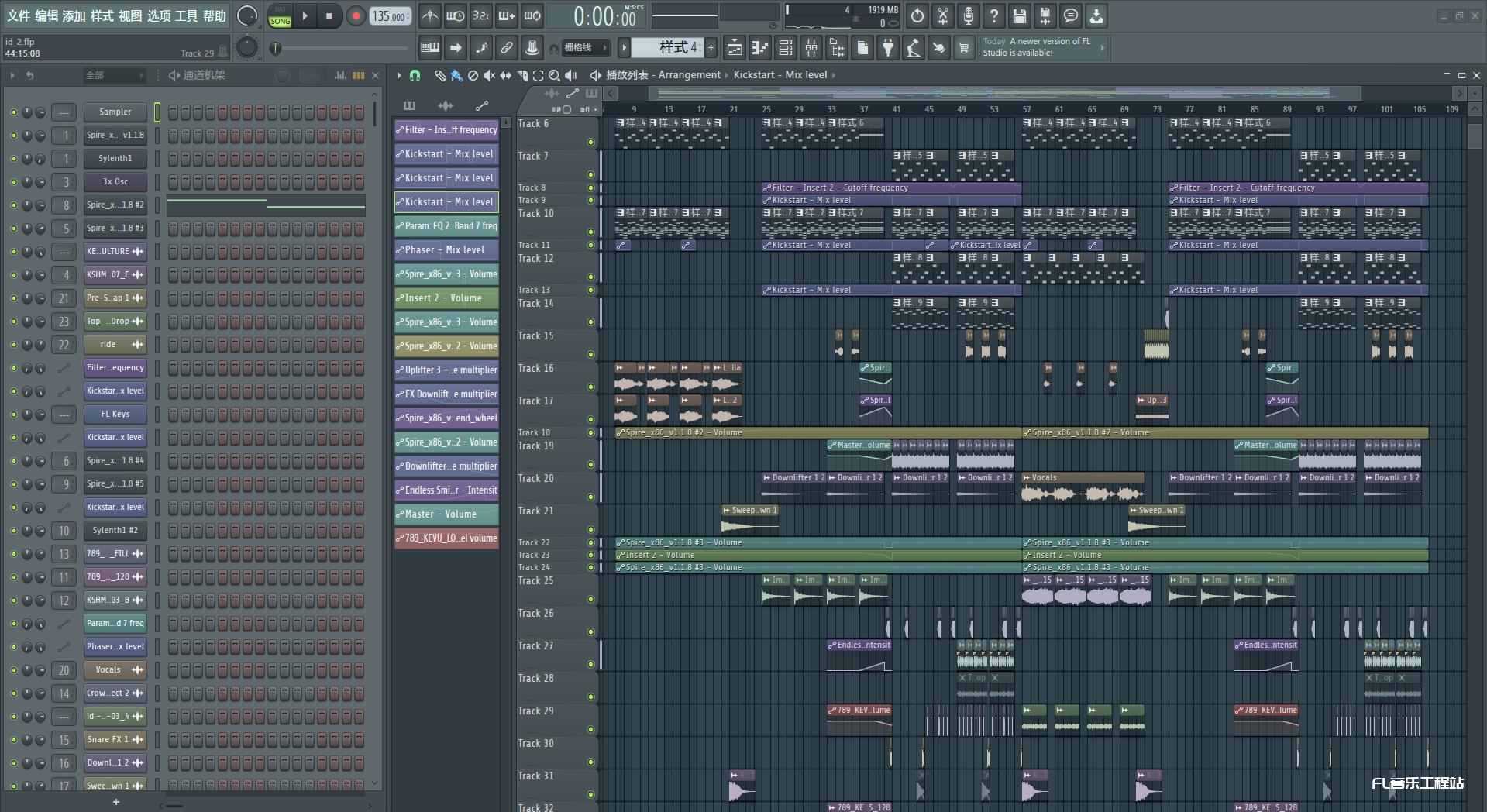Open help question mark icon
Image resolution: width=1487 pixels, height=812 pixels.
point(994,15)
